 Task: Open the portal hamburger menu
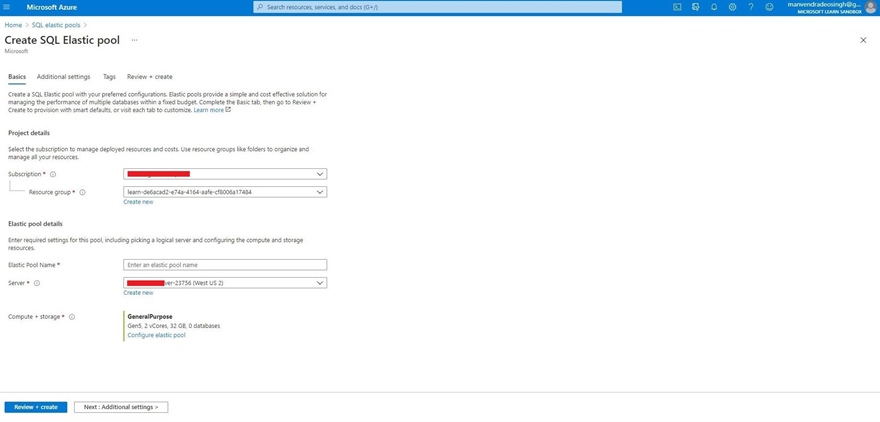(7, 7)
